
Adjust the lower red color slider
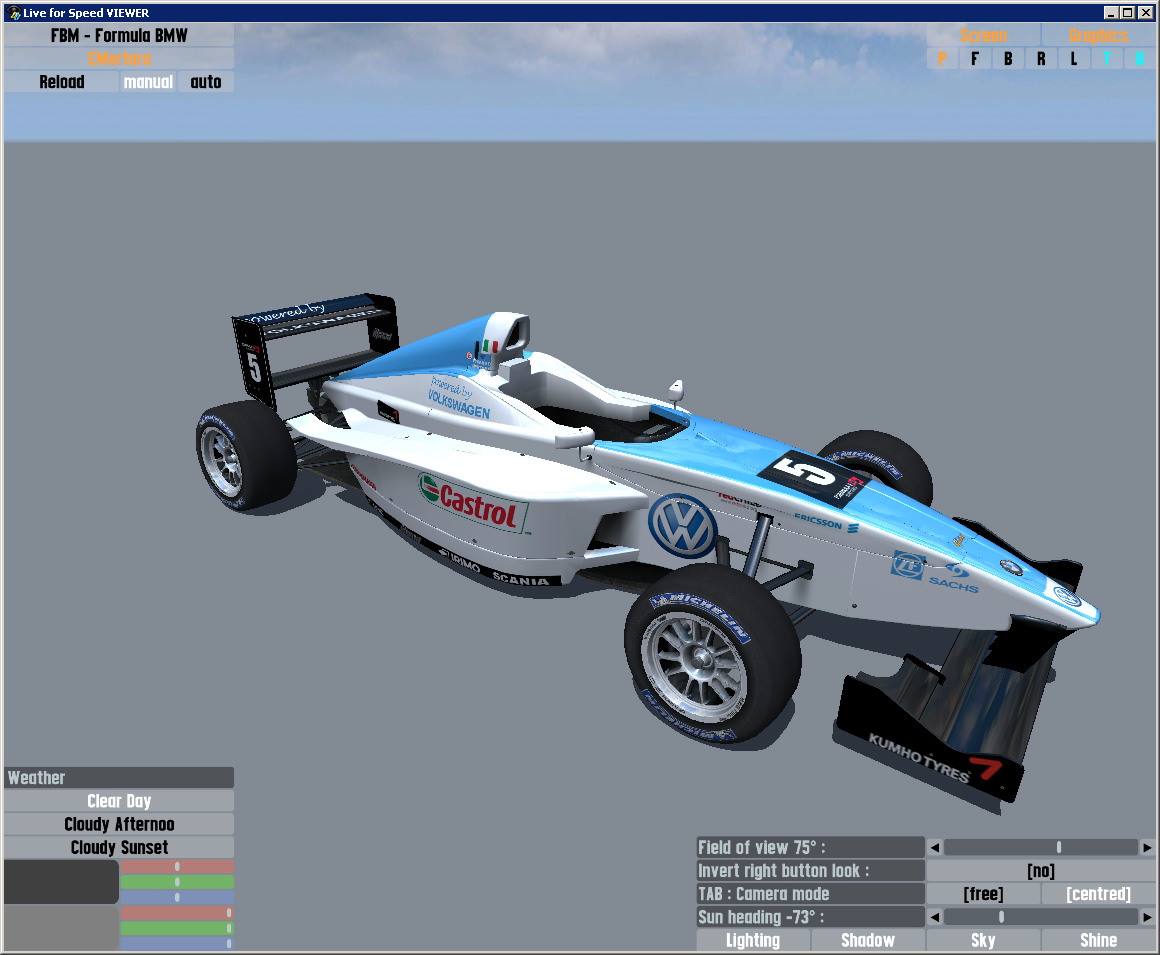(x=177, y=913)
